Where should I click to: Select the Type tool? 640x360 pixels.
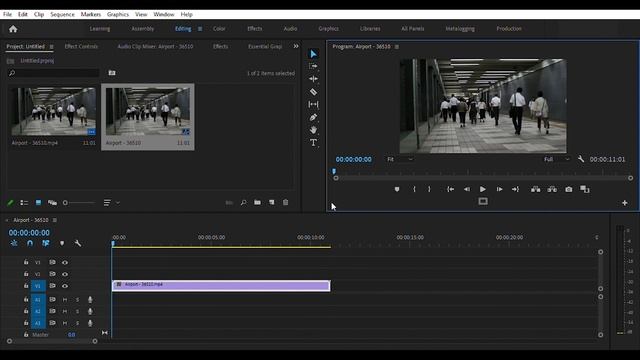click(313, 142)
